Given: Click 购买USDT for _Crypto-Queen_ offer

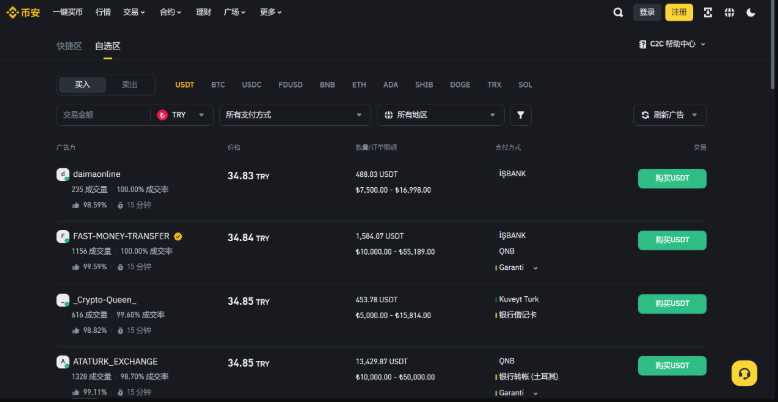Looking at the screenshot, I should coord(672,303).
